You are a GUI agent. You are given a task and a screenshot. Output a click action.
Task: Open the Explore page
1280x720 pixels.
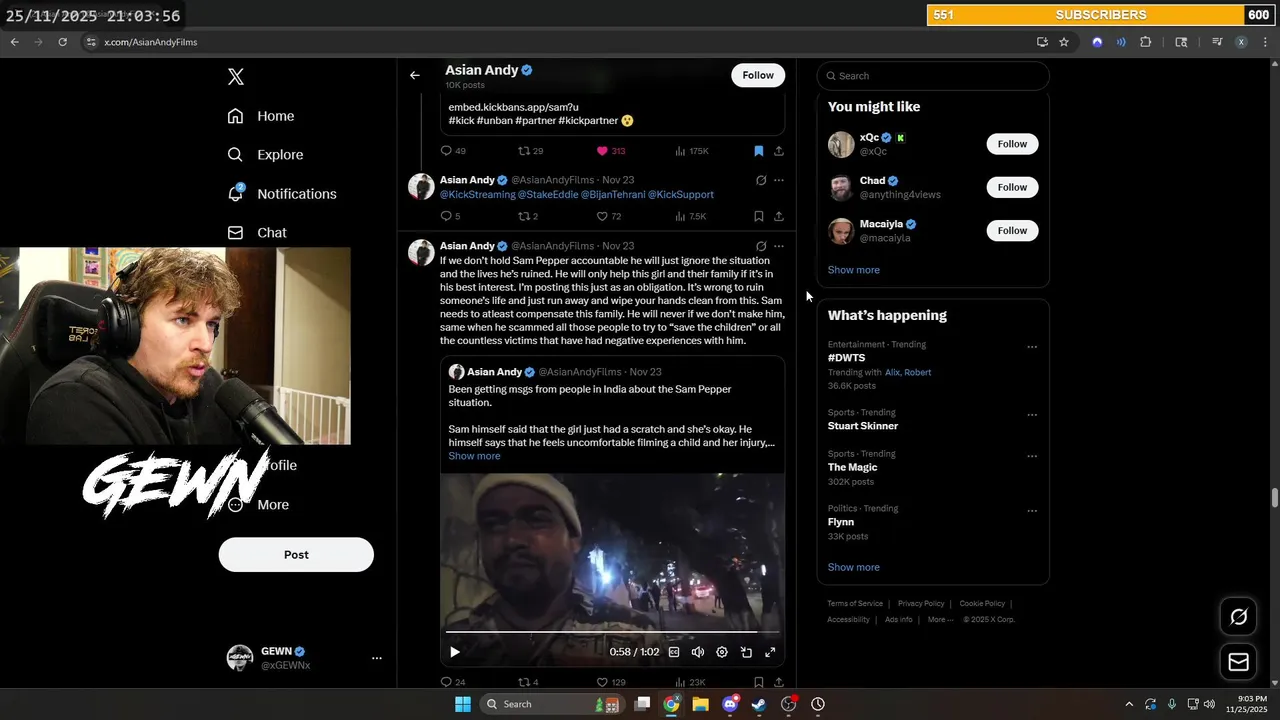(265, 155)
